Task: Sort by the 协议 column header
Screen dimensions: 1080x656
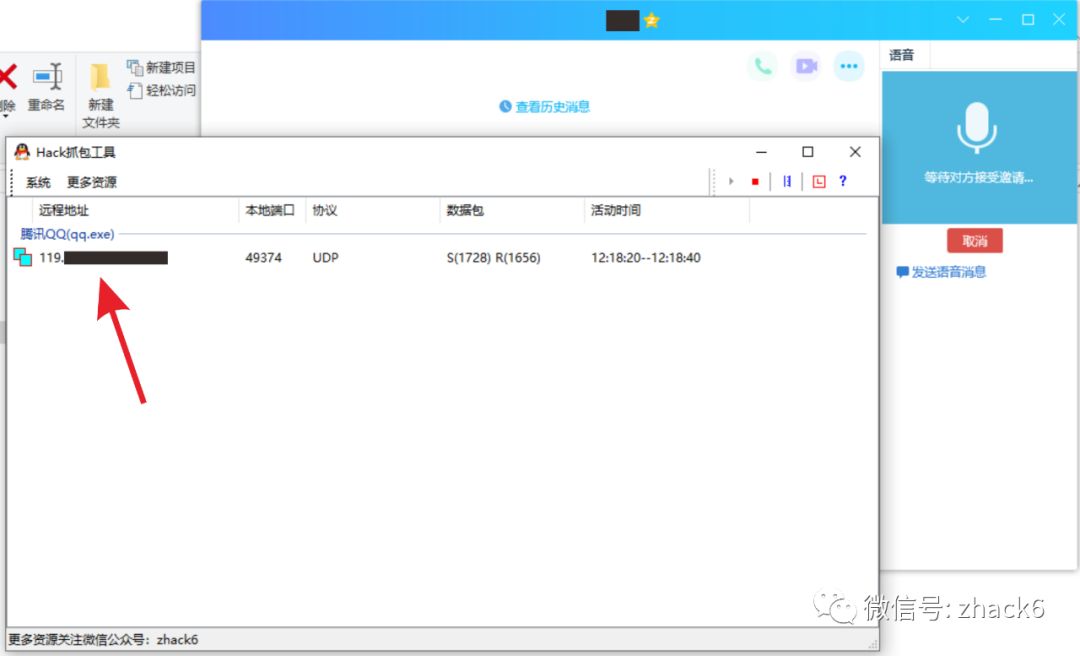Action: [x=373, y=210]
